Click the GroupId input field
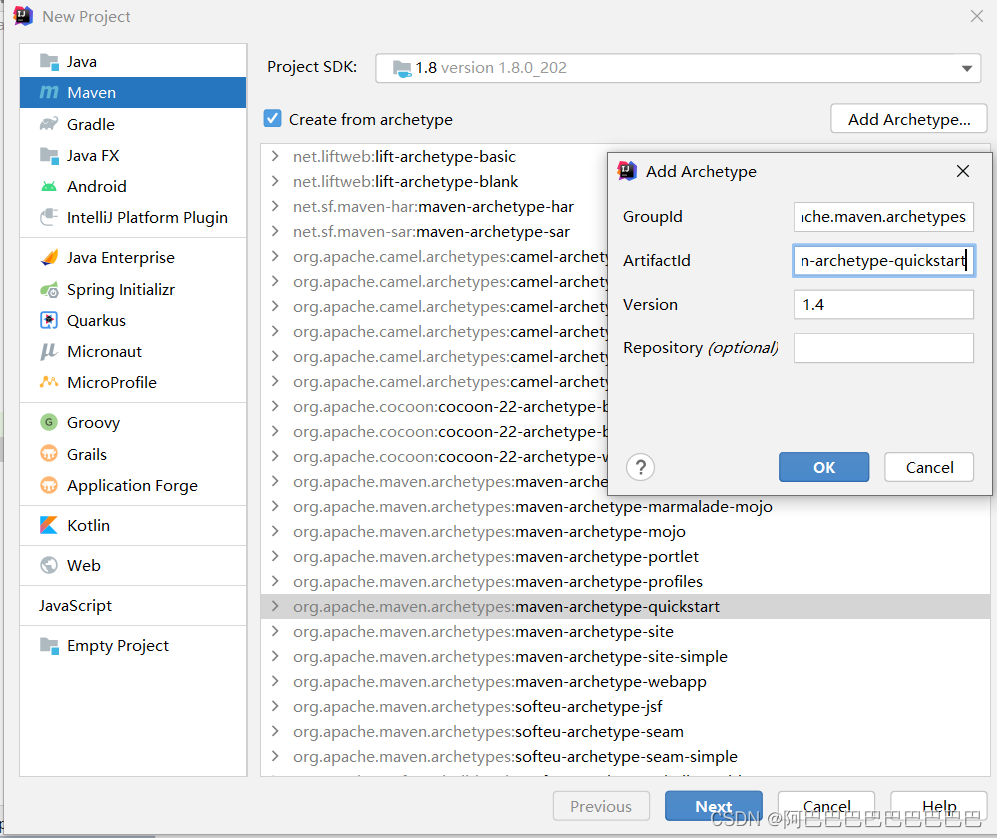 coord(884,217)
